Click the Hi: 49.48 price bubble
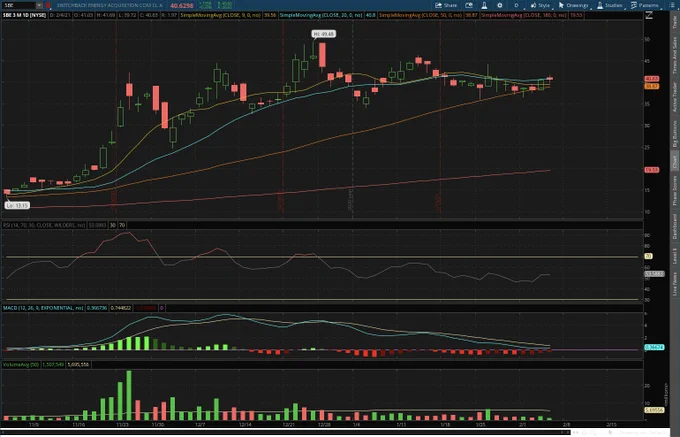 (x=324, y=34)
